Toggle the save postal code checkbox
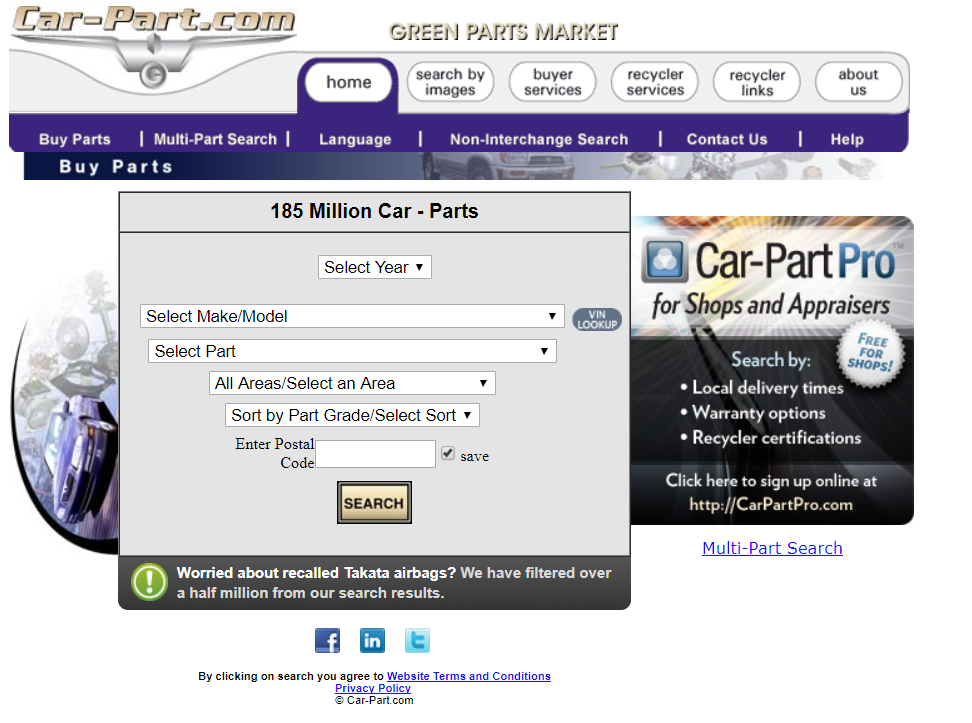The width and height of the screenshot is (972, 723). [x=448, y=453]
